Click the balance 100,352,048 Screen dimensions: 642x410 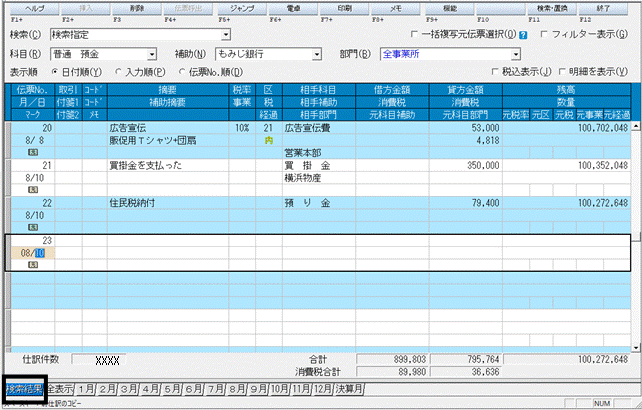coord(566,165)
